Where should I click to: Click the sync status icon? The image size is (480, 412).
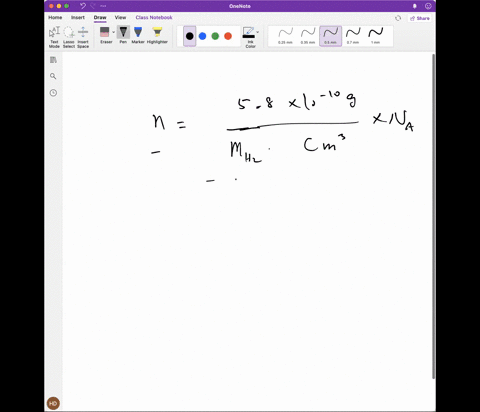tap(398, 18)
